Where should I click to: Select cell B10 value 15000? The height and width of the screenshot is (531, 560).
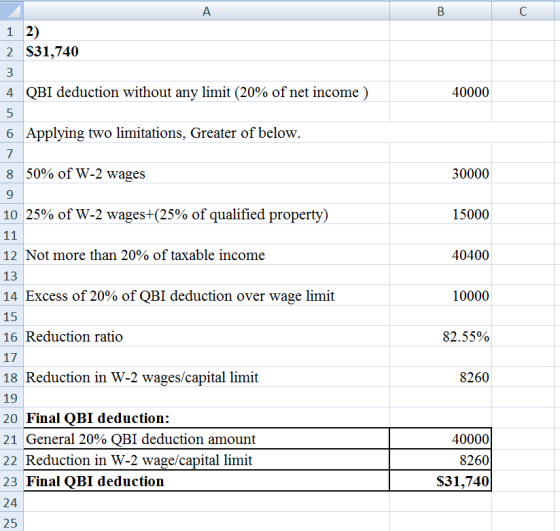[440, 214]
